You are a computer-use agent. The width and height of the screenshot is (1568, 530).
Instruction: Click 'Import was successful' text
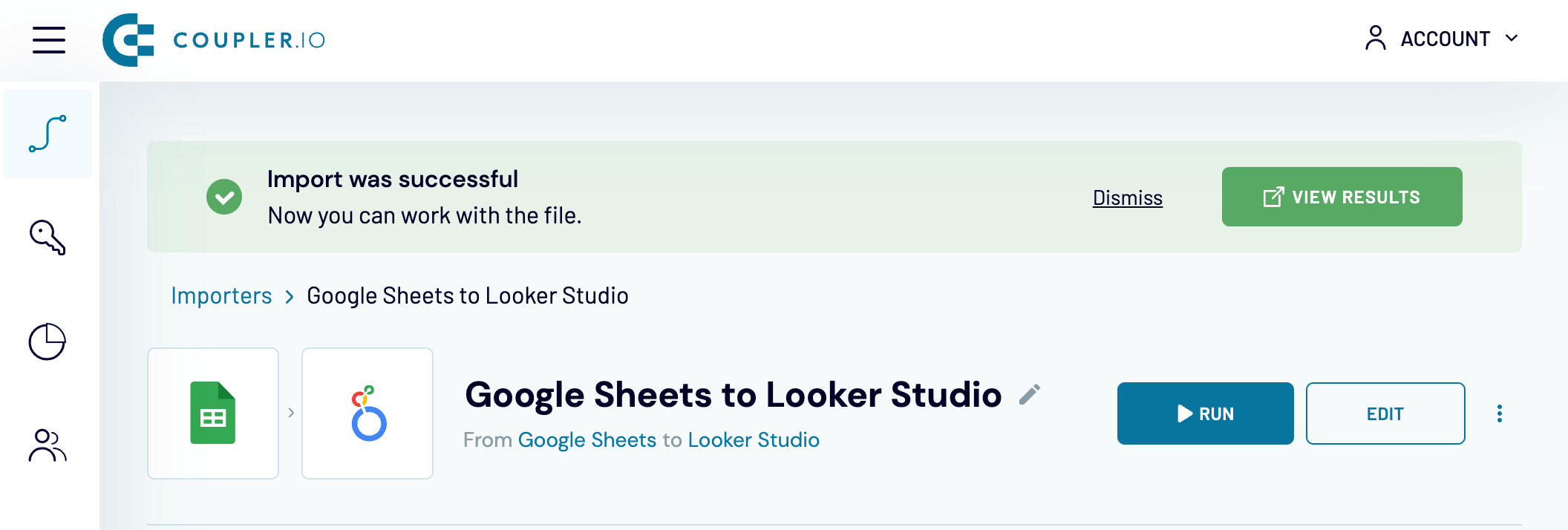coord(393,179)
